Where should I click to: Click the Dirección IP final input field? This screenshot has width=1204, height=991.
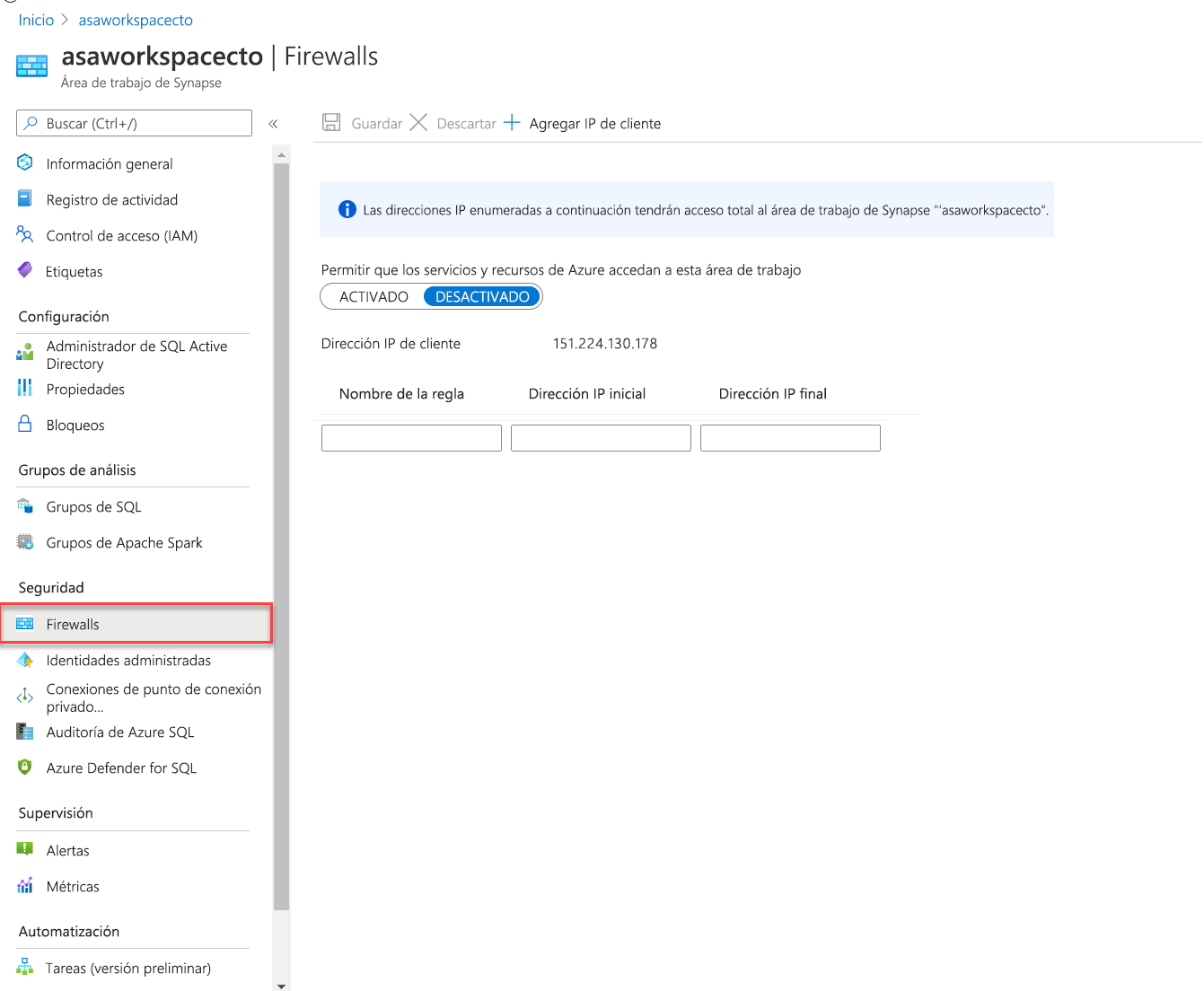tap(790, 438)
